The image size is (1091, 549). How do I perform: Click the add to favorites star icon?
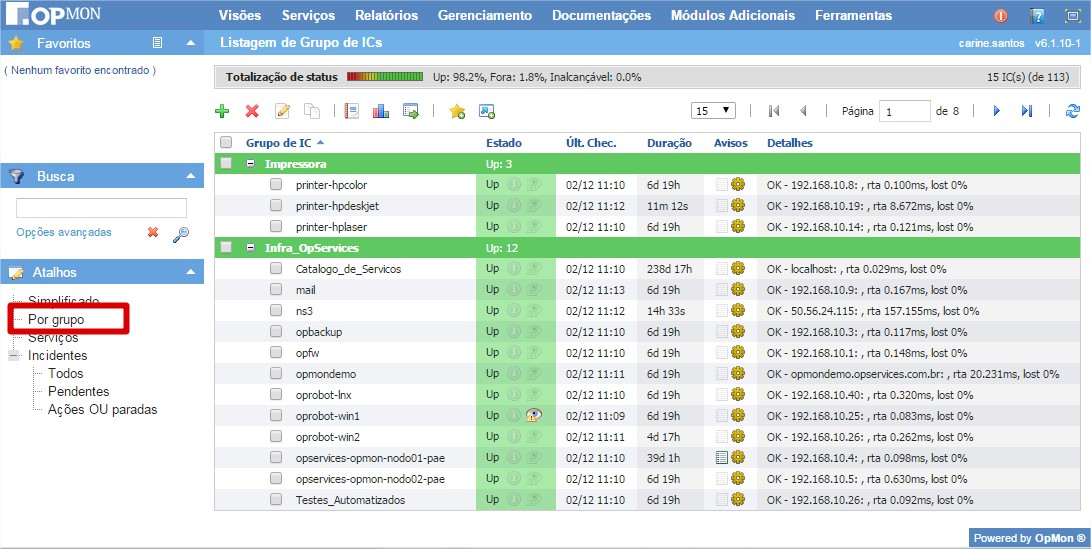[457, 111]
